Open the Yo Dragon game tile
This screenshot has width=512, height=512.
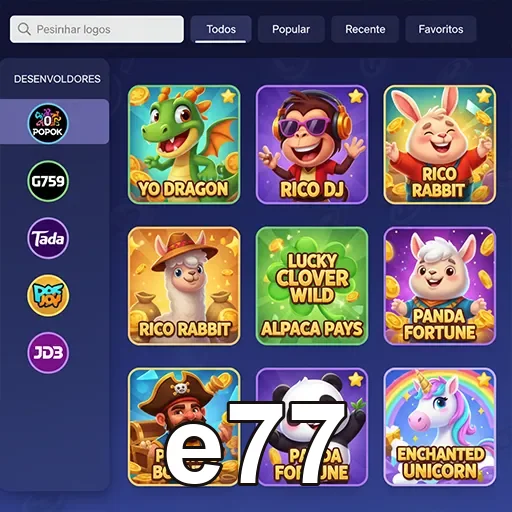click(x=184, y=144)
